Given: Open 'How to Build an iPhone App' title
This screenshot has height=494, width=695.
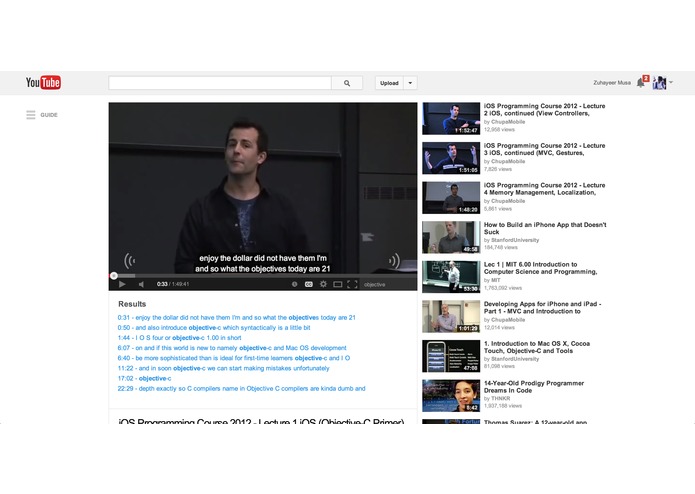Looking at the screenshot, I should [x=545, y=228].
